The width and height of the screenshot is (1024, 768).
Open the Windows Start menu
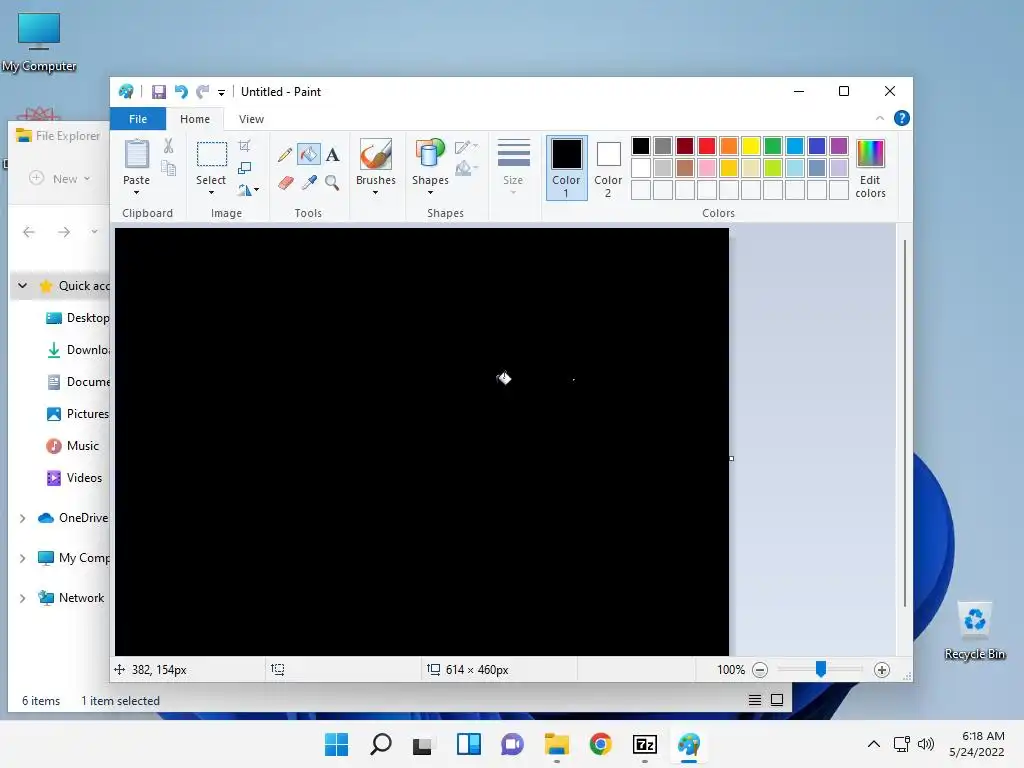pyautogui.click(x=336, y=744)
